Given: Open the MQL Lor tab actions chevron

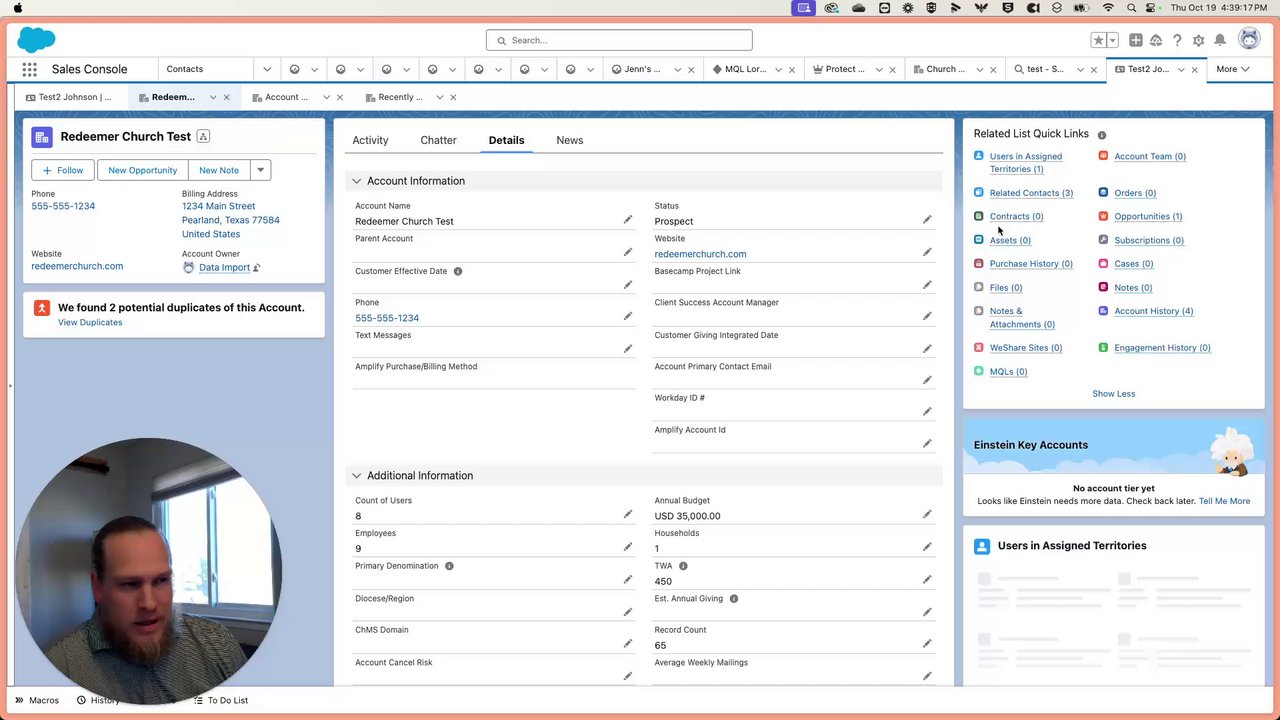Looking at the screenshot, I should 779,69.
